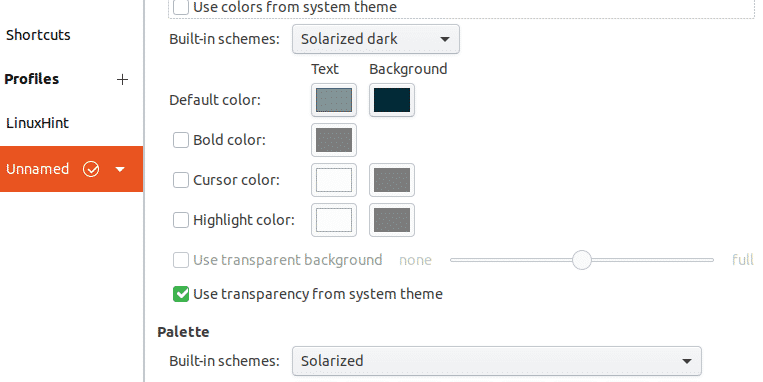Uncheck Use transparency from system theme
Image resolution: width=763 pixels, height=382 pixels.
click(x=181, y=294)
